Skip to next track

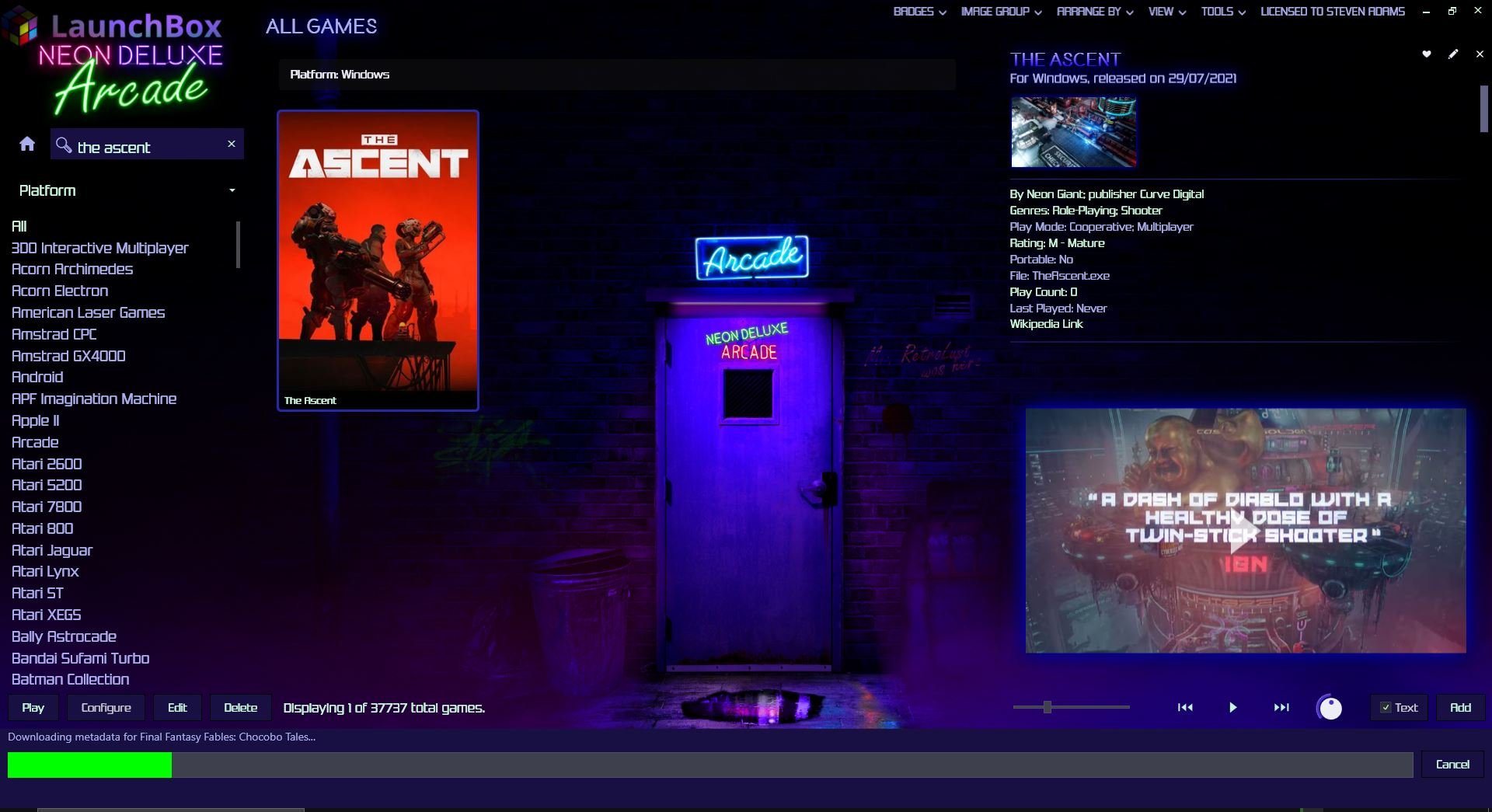[x=1281, y=707]
